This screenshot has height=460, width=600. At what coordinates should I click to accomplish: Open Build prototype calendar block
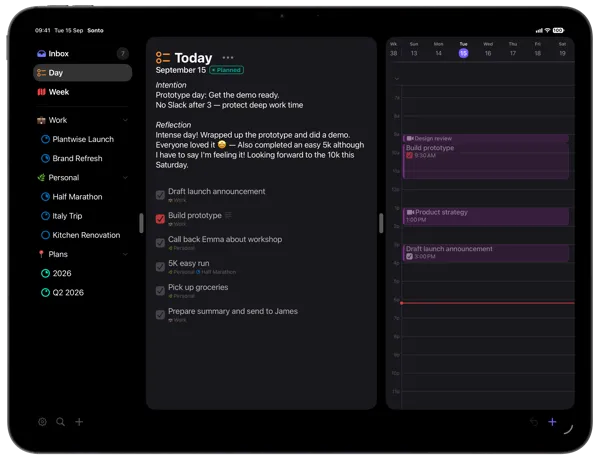486,161
